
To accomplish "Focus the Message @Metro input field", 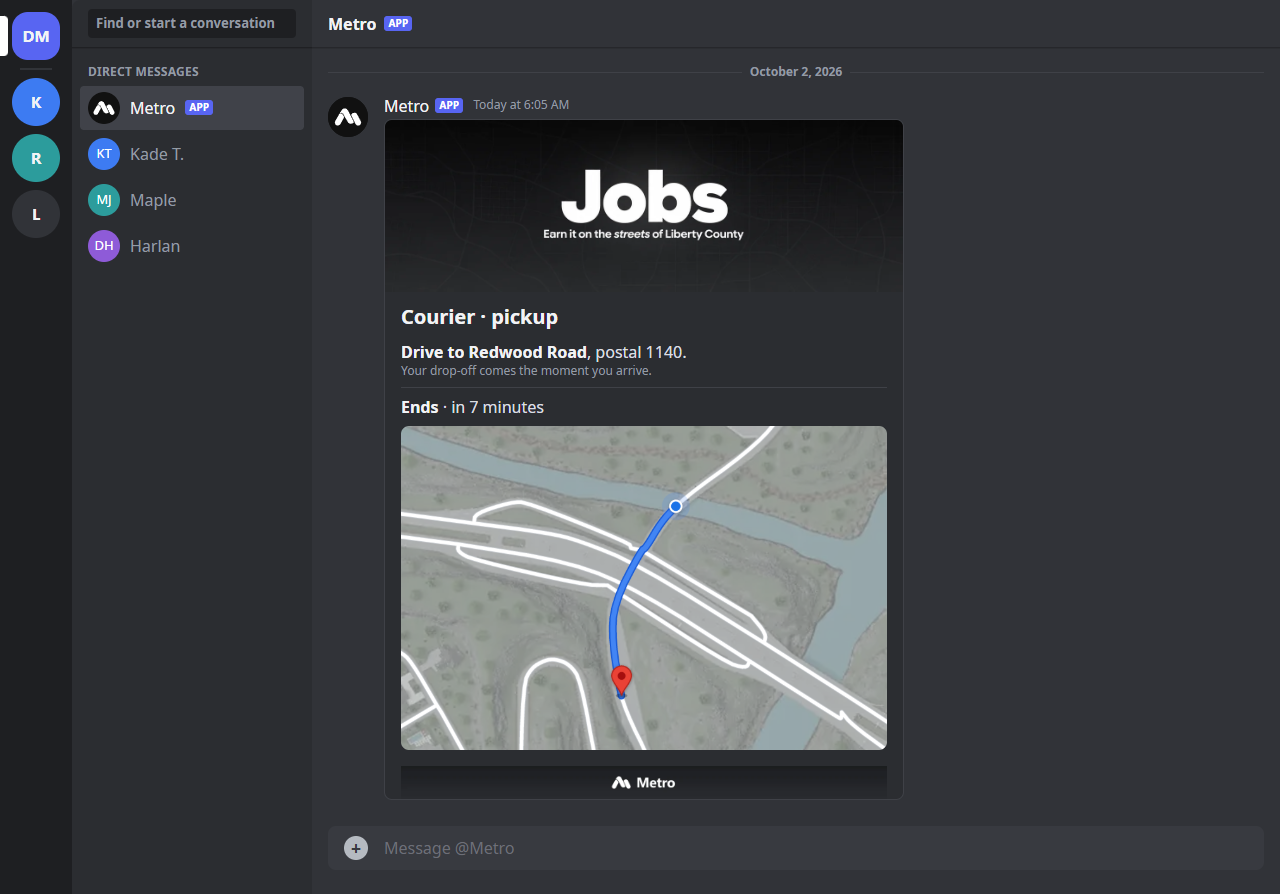I will click(x=818, y=848).
